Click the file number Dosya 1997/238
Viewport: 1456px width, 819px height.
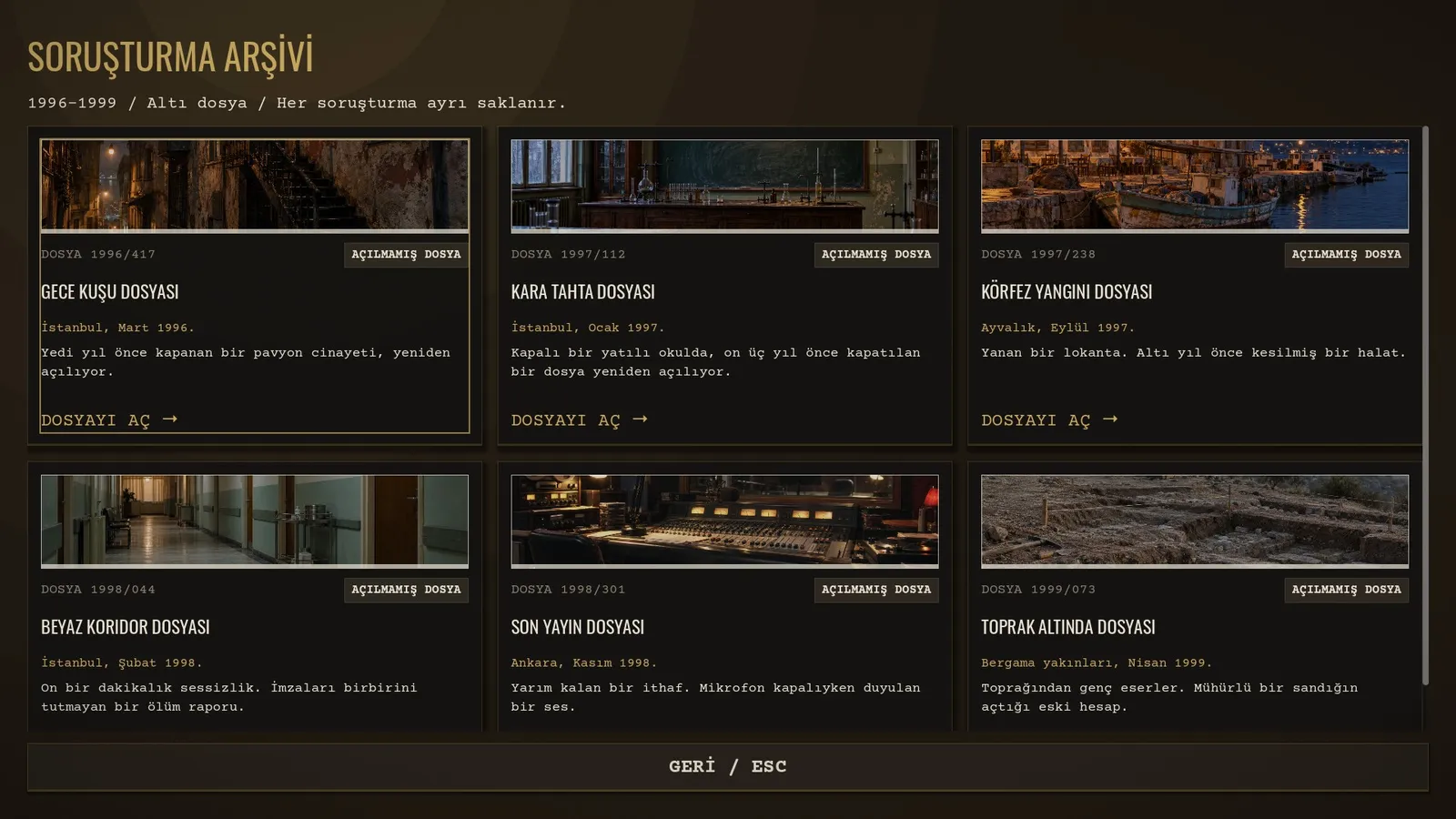[x=1038, y=255]
